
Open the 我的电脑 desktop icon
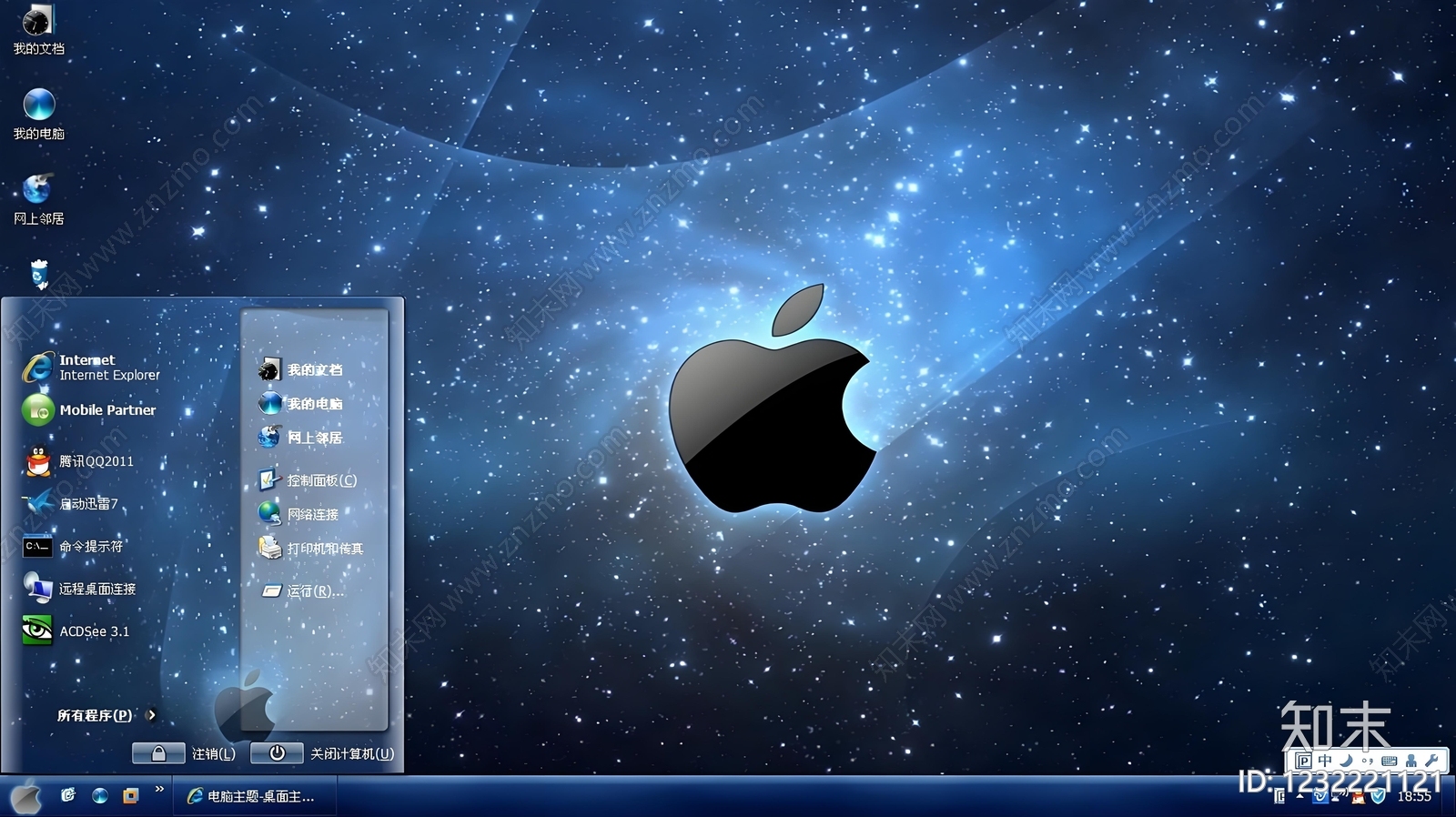[x=38, y=114]
